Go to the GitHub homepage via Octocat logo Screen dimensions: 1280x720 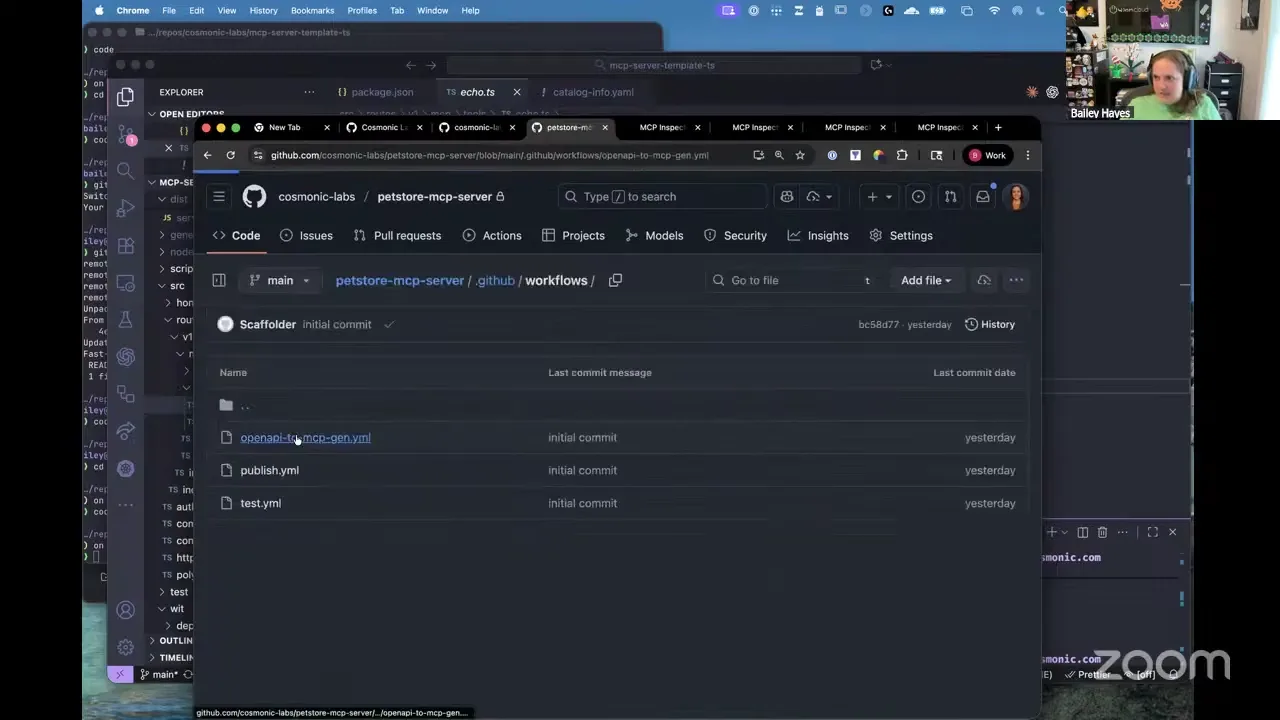pyautogui.click(x=254, y=197)
